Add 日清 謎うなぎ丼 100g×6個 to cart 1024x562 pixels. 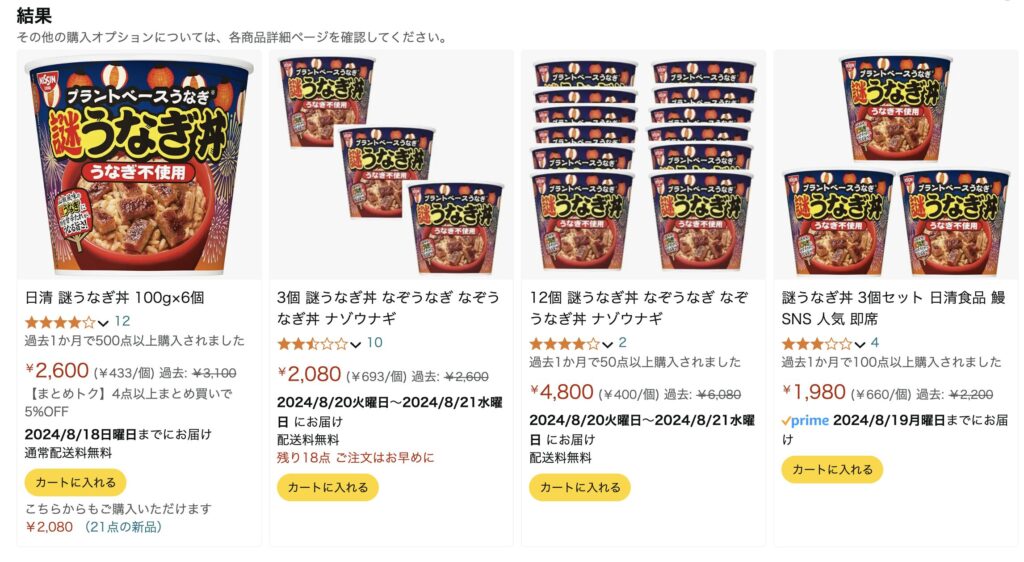pyautogui.click(x=75, y=482)
